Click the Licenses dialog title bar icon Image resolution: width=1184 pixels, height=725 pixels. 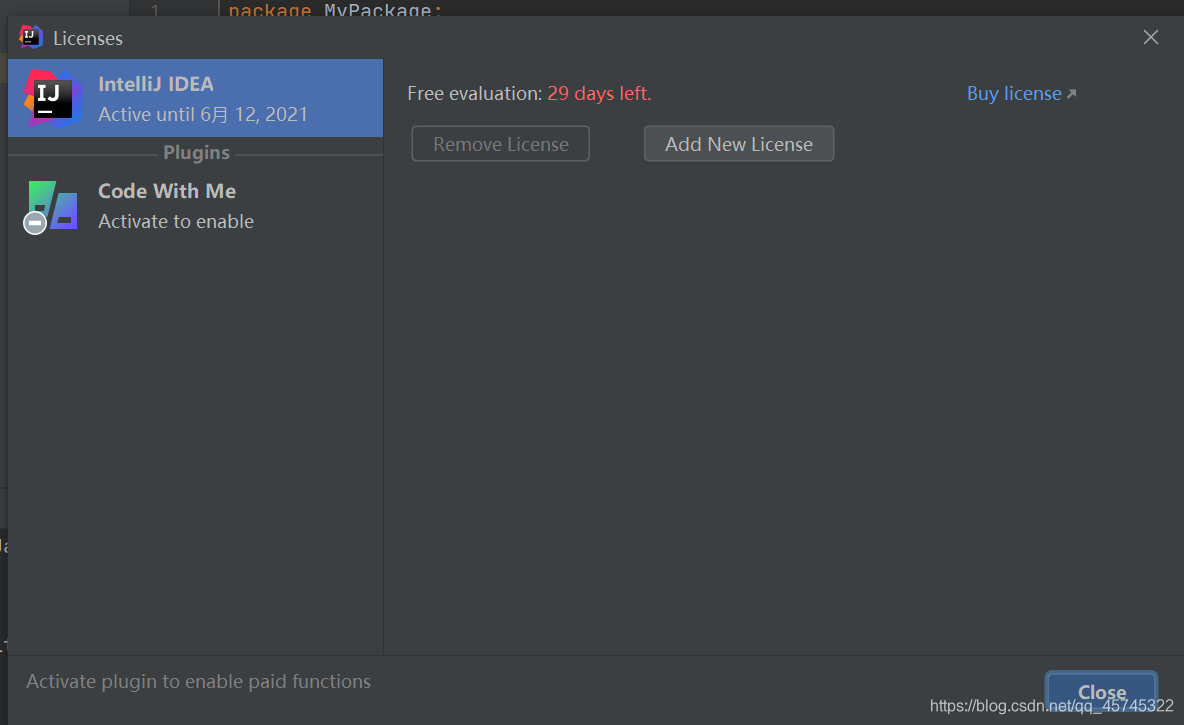coord(31,37)
